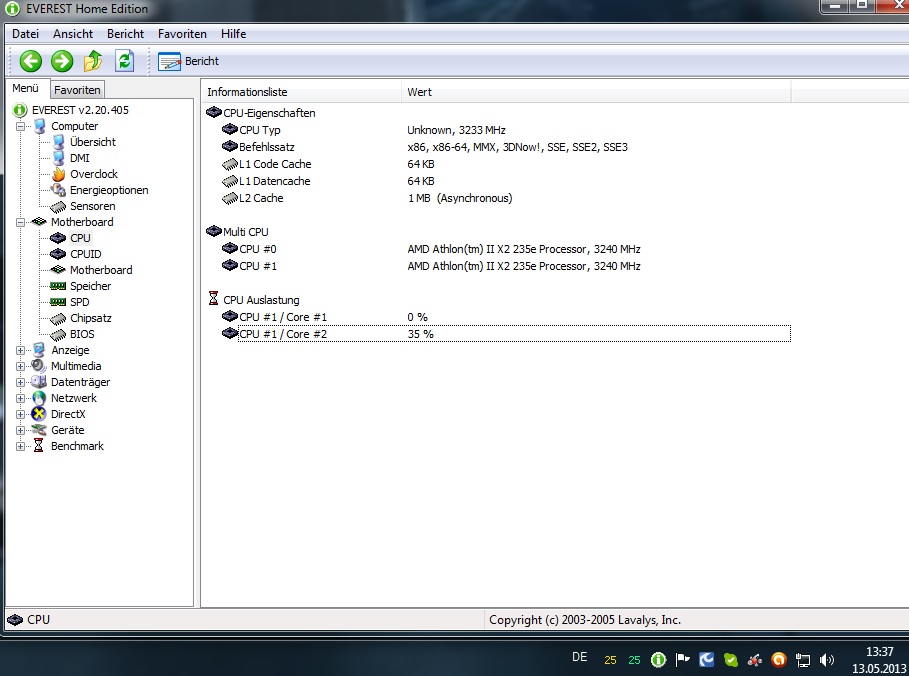
Task: Select the Anzeige monitor icon
Action: (x=39, y=350)
